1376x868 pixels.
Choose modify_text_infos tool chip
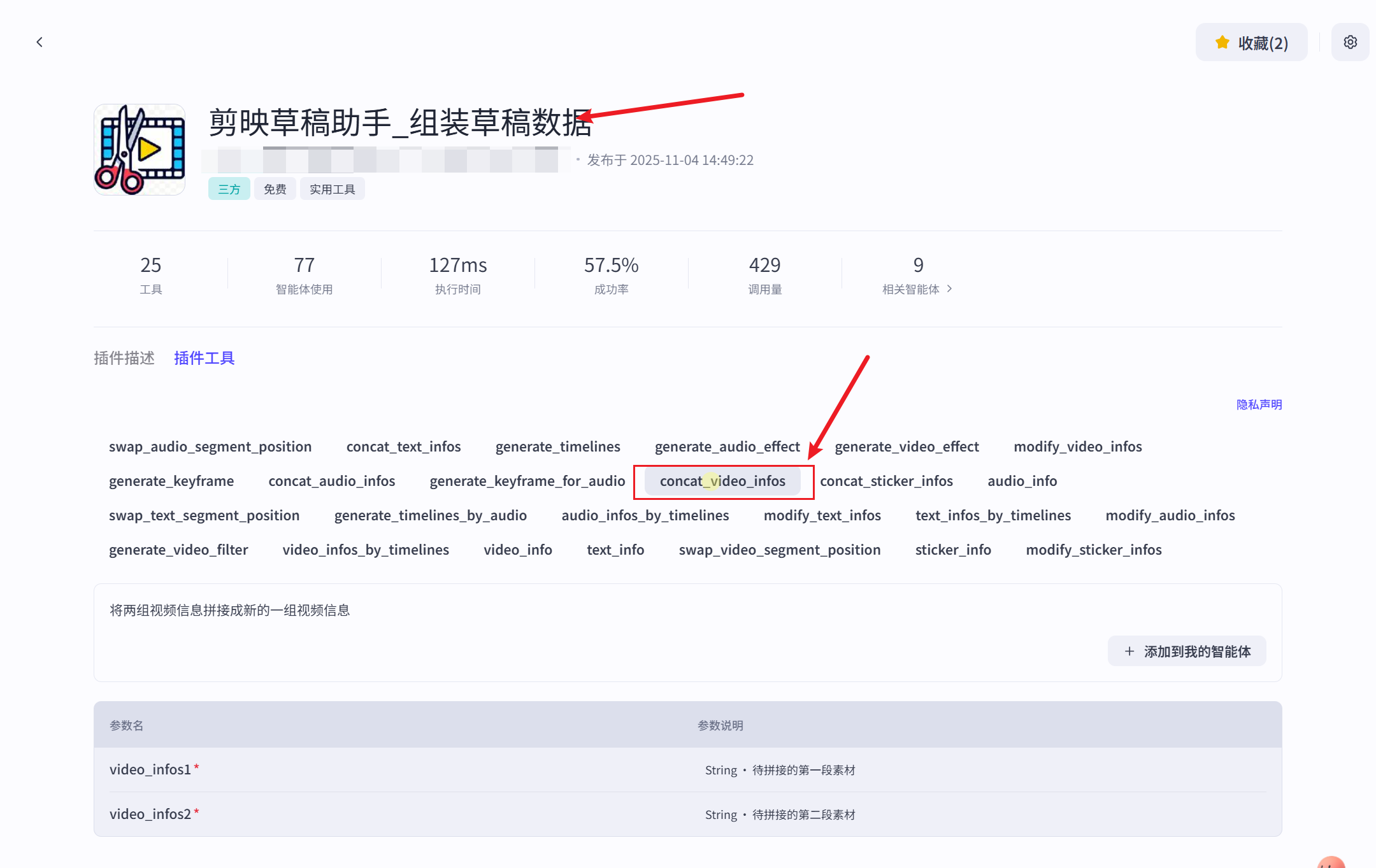(x=822, y=515)
